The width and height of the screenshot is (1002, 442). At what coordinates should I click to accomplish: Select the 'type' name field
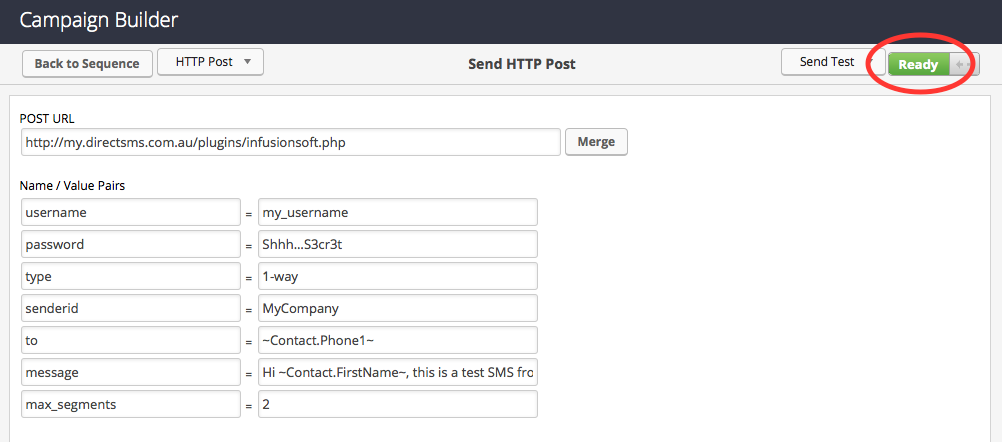coord(131,277)
